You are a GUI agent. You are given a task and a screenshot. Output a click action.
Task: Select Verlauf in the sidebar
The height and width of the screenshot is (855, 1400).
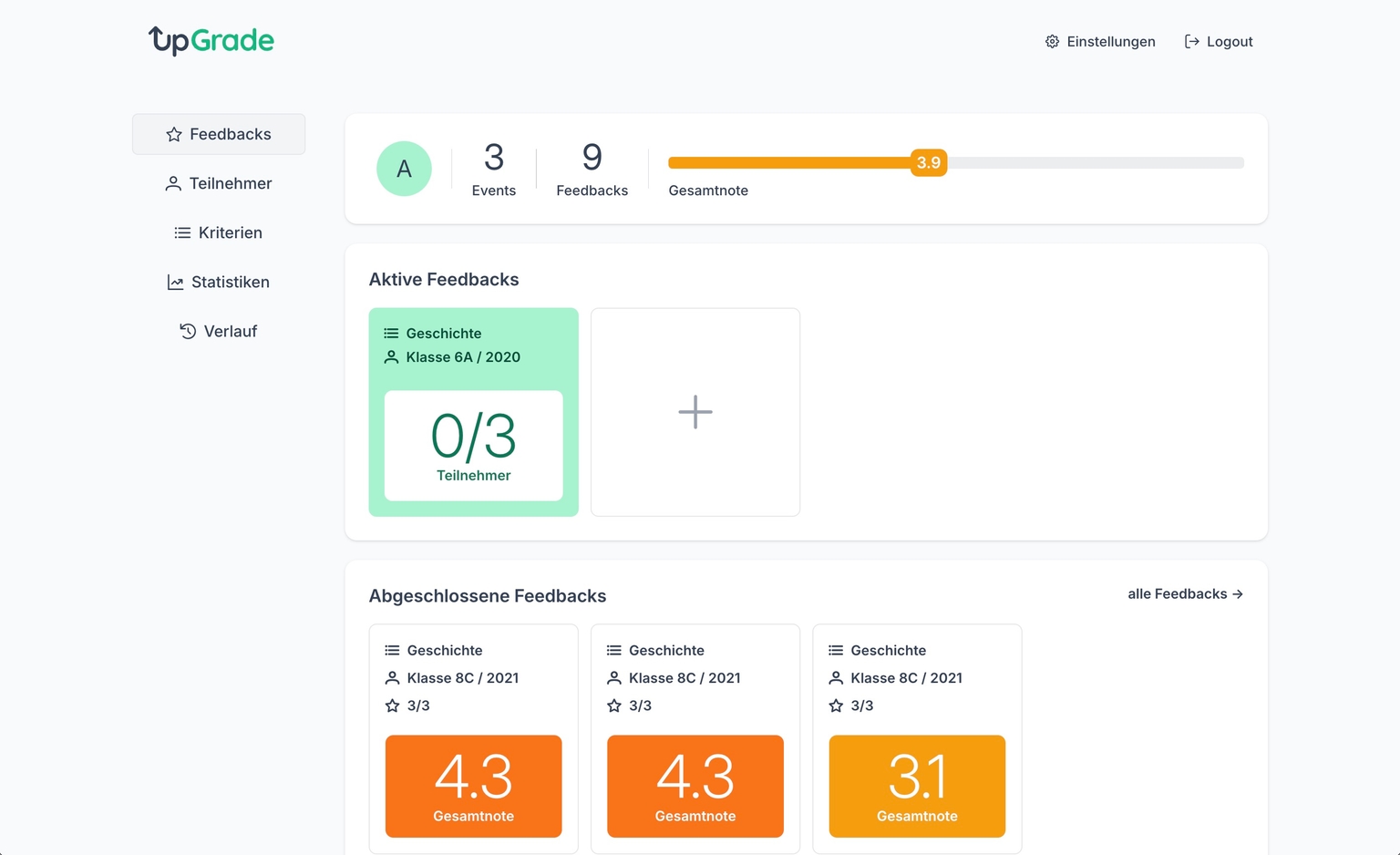click(219, 331)
